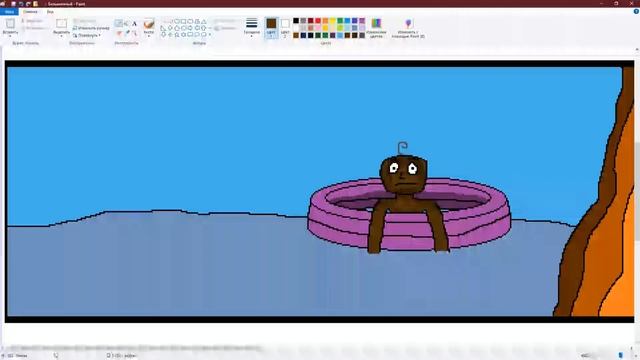This screenshot has width=640, height=360.
Task: Click the pink inflatable pool on canvas
Action: [409, 213]
